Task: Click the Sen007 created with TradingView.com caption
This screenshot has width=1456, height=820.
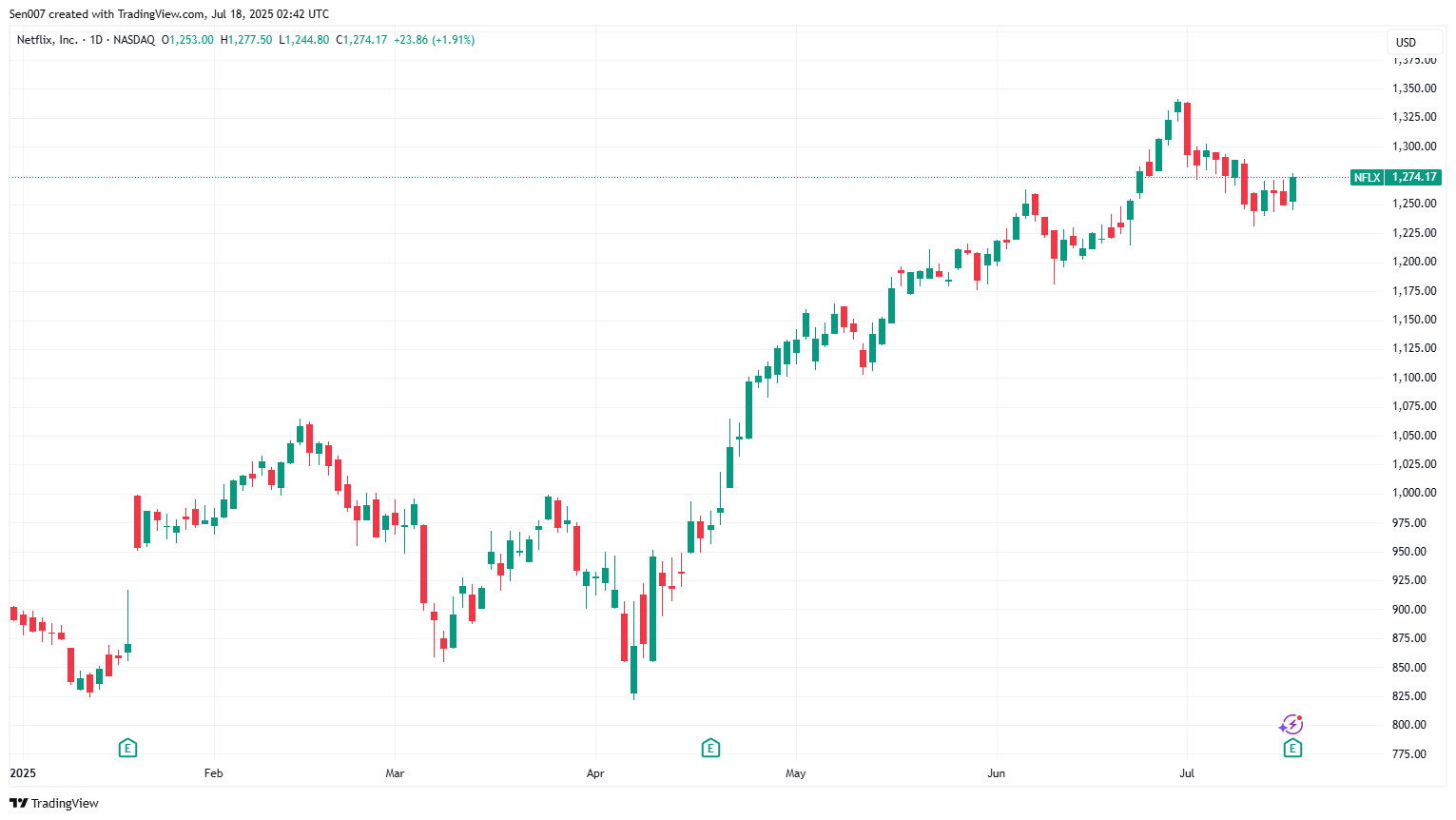Action: click(169, 14)
